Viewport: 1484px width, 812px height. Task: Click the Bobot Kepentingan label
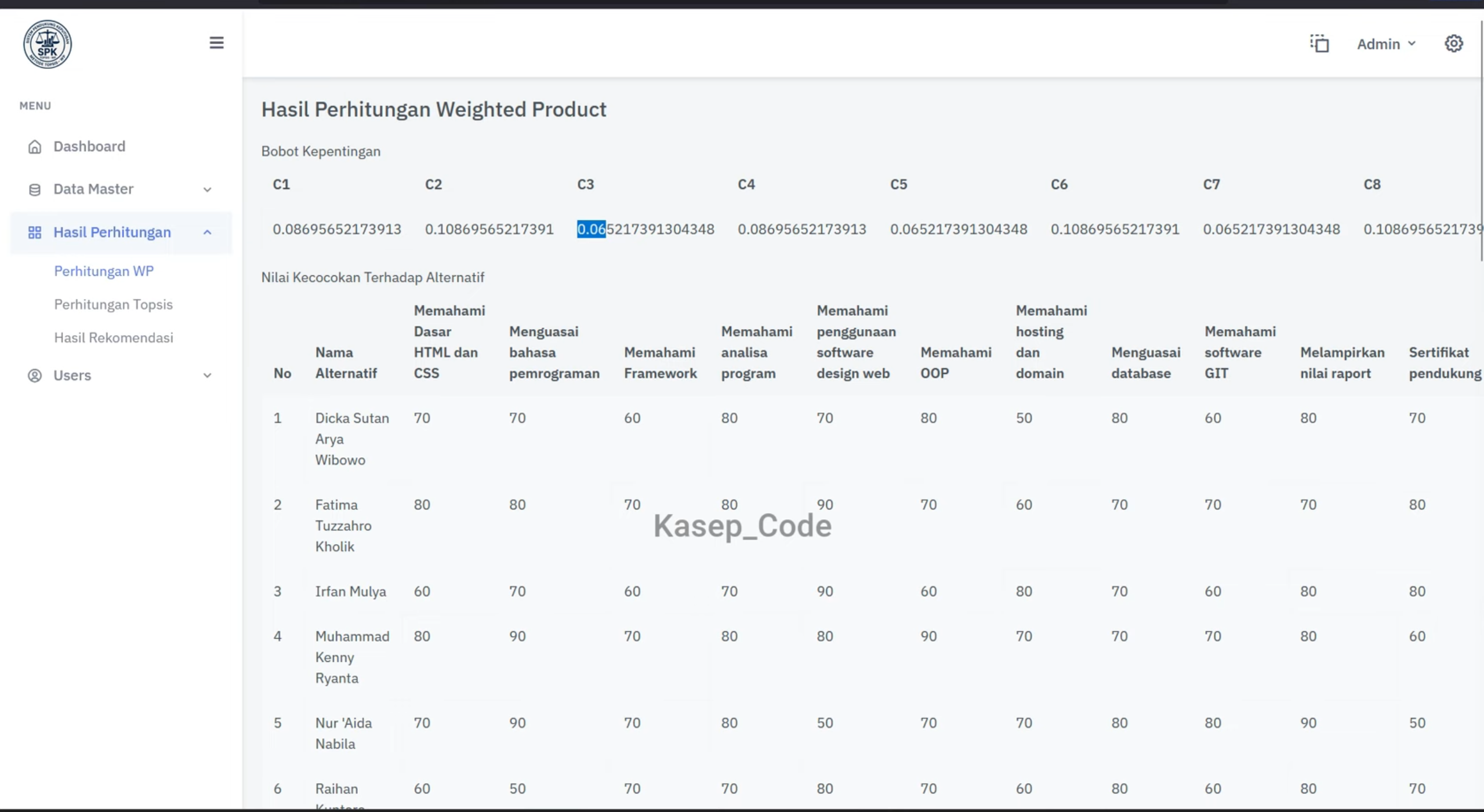point(321,151)
